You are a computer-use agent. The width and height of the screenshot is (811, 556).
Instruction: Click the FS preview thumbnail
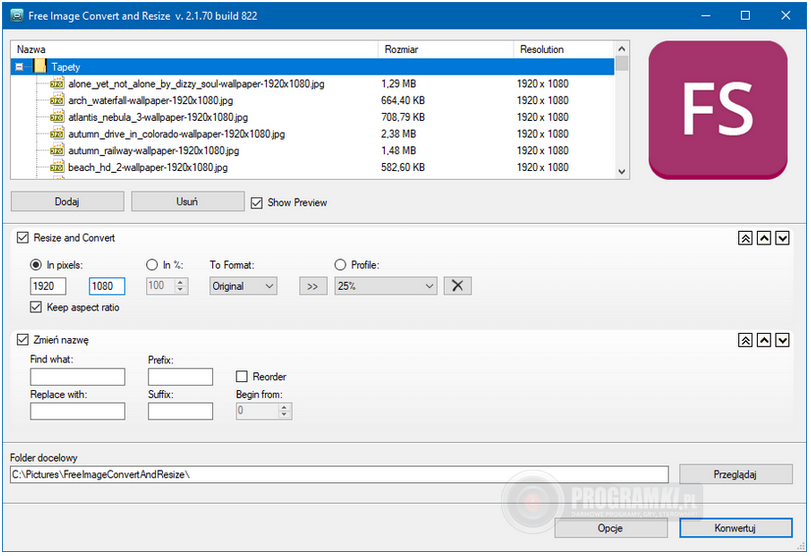(x=718, y=110)
